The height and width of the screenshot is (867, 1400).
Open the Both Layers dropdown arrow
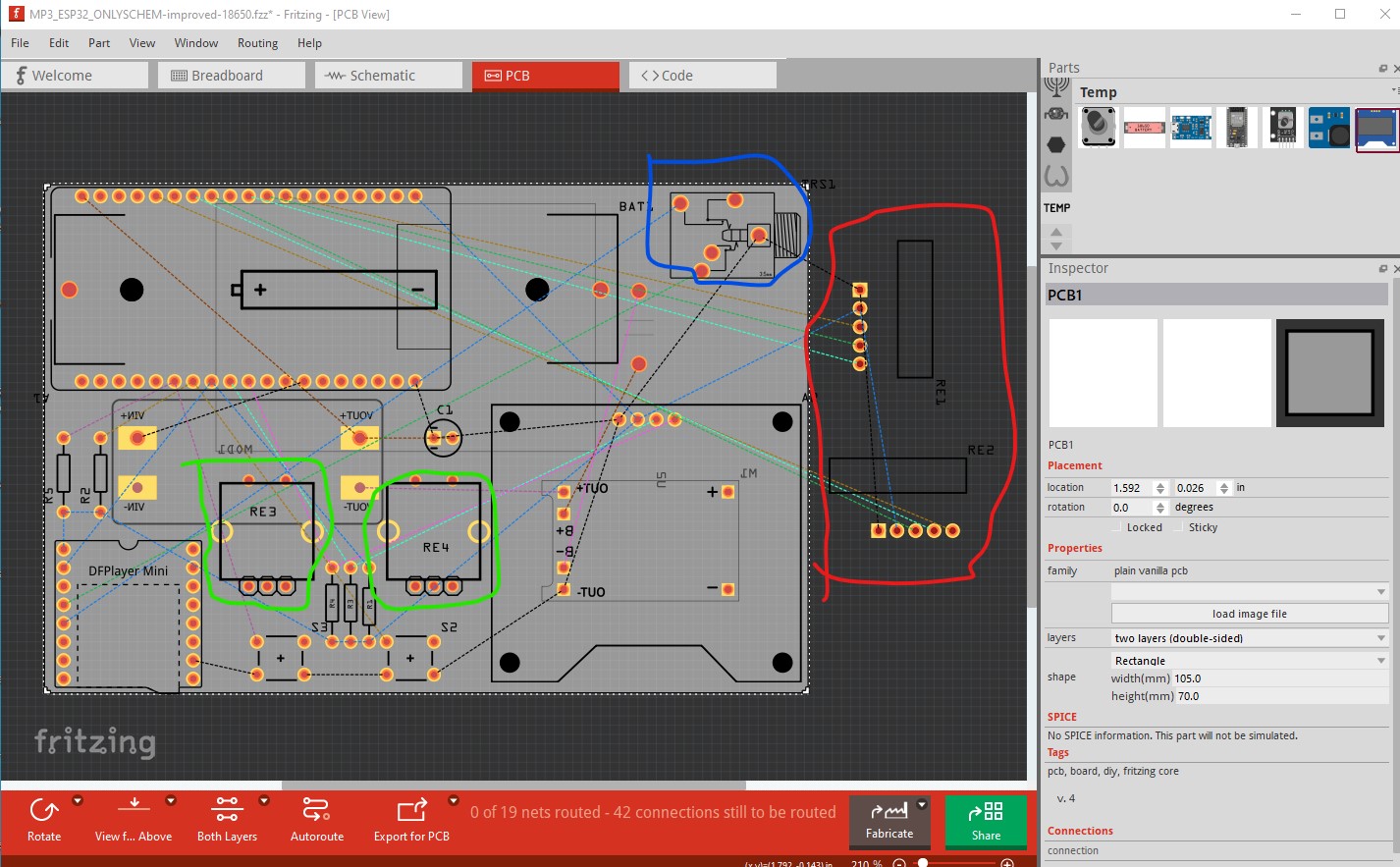(x=263, y=800)
